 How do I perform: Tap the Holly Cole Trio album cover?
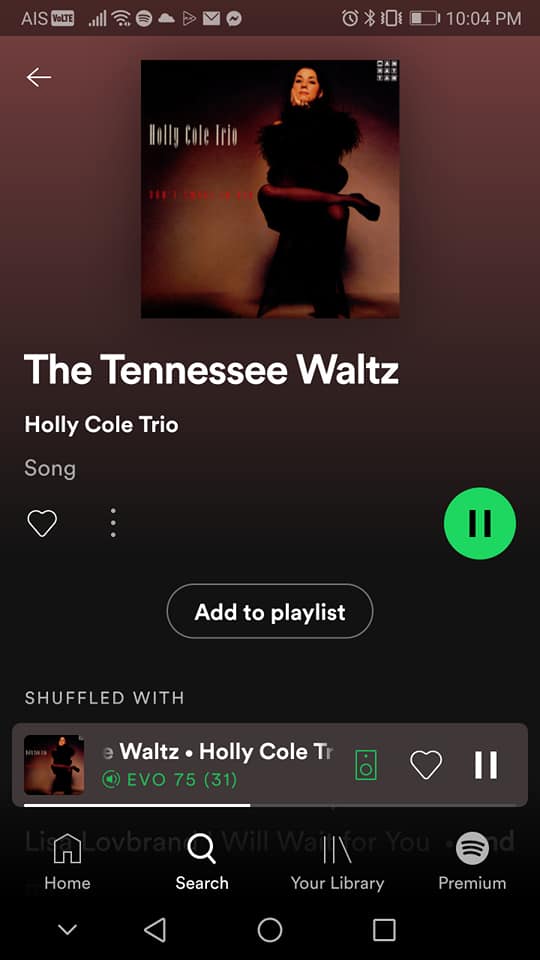pyautogui.click(x=270, y=189)
